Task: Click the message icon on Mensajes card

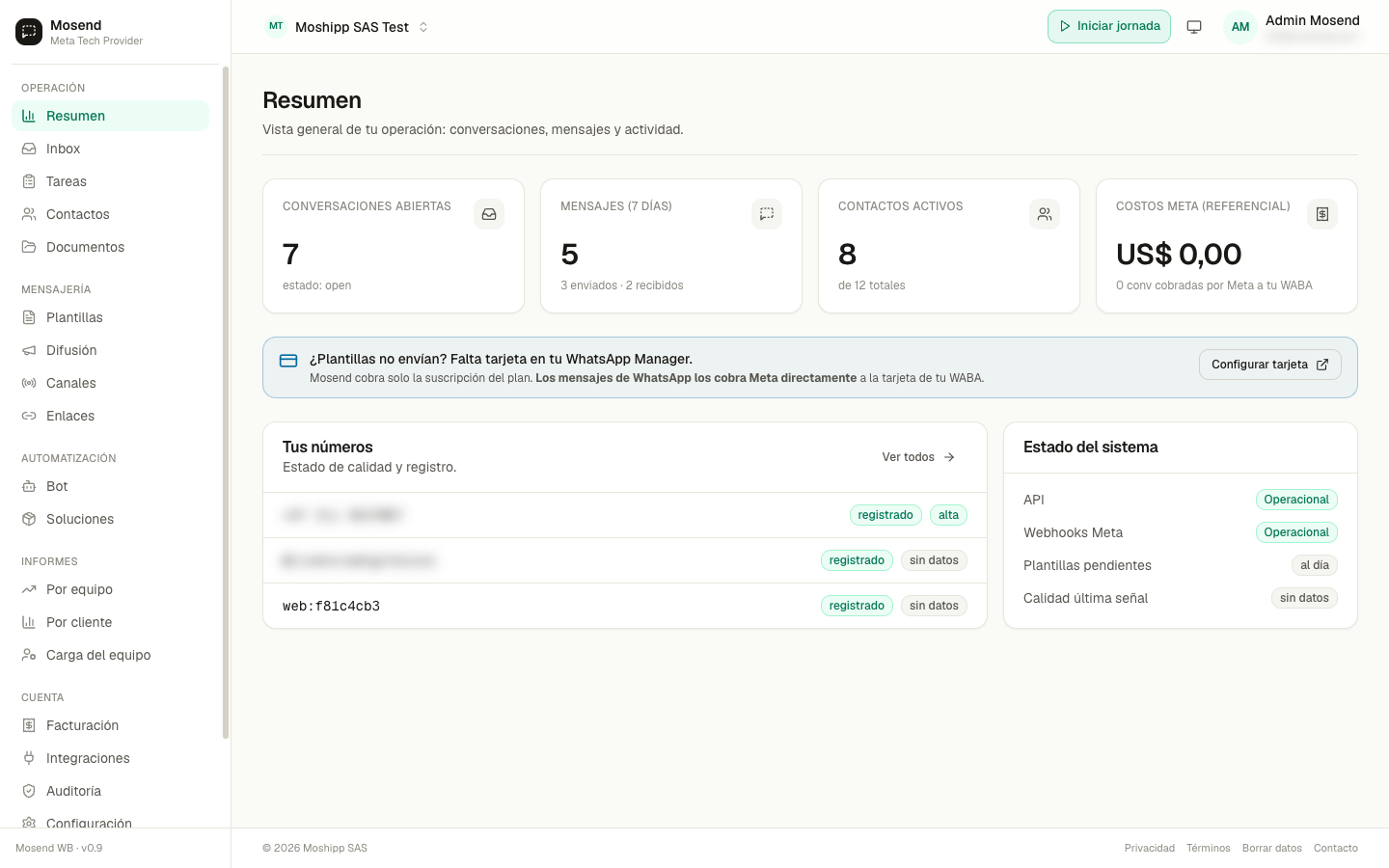Action: tap(767, 214)
